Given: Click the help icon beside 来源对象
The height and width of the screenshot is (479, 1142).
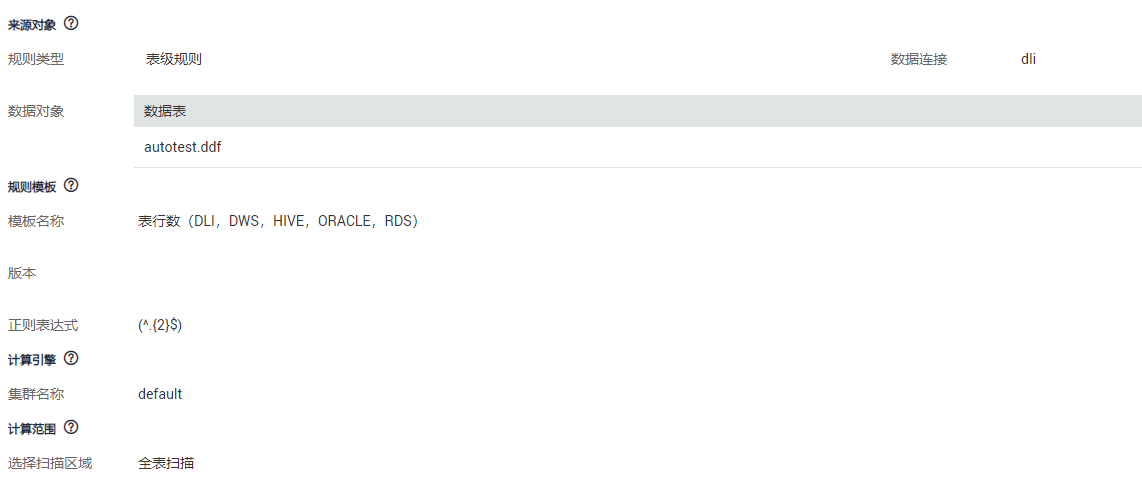Looking at the screenshot, I should [x=71, y=23].
